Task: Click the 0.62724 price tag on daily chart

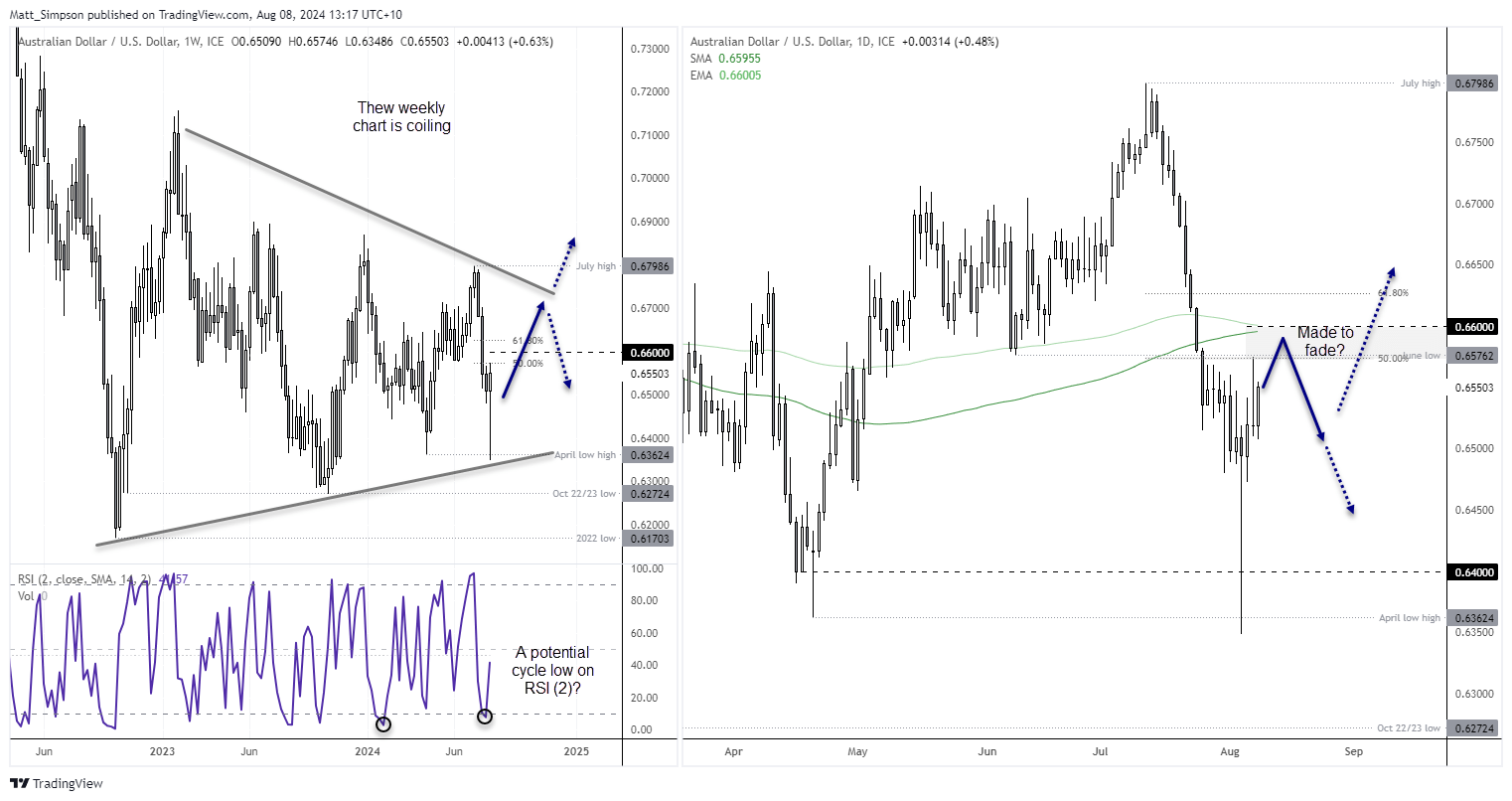Action: [x=1472, y=728]
